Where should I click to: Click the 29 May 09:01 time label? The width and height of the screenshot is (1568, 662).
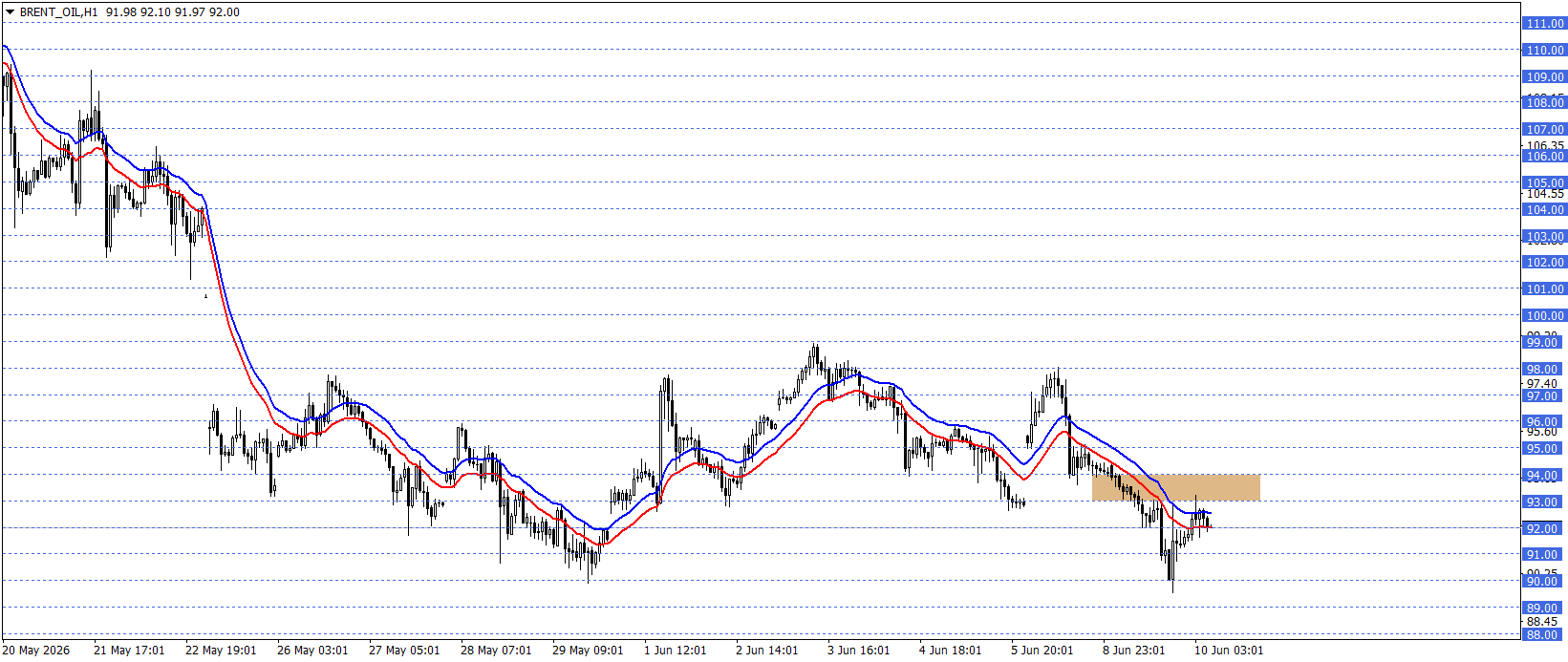[588, 651]
